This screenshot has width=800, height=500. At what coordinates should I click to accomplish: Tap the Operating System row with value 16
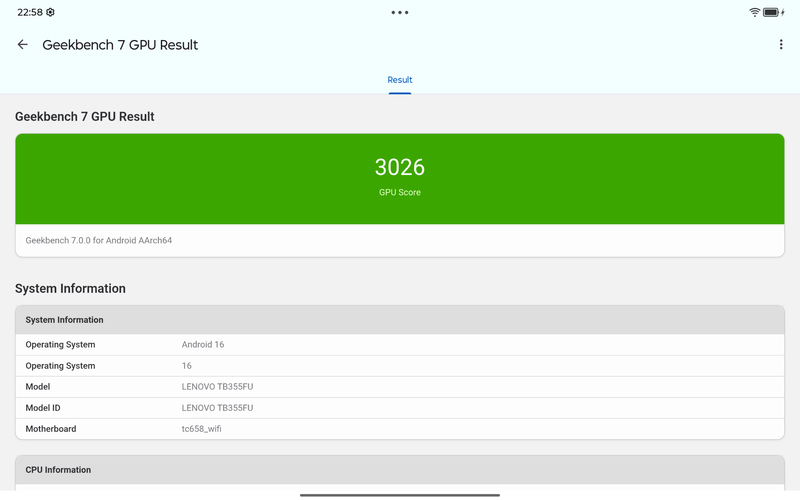point(399,366)
